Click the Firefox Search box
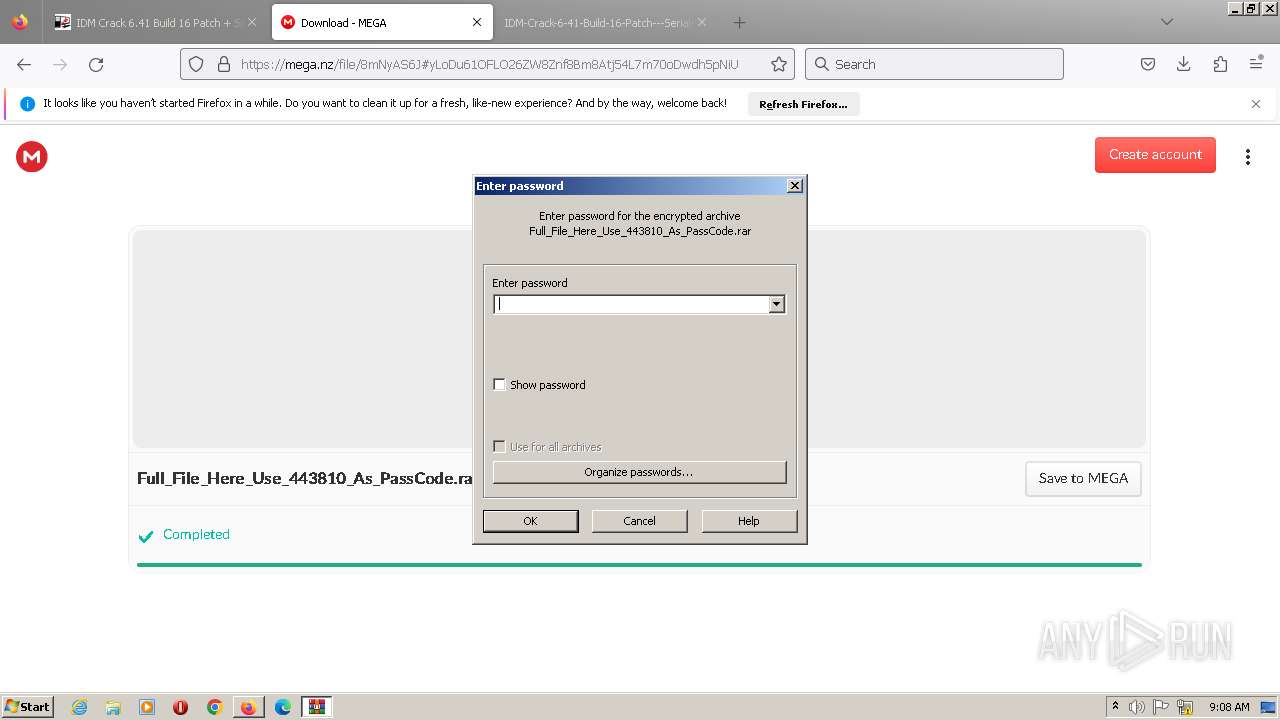Screen dimensions: 1280x720 click(x=934, y=64)
